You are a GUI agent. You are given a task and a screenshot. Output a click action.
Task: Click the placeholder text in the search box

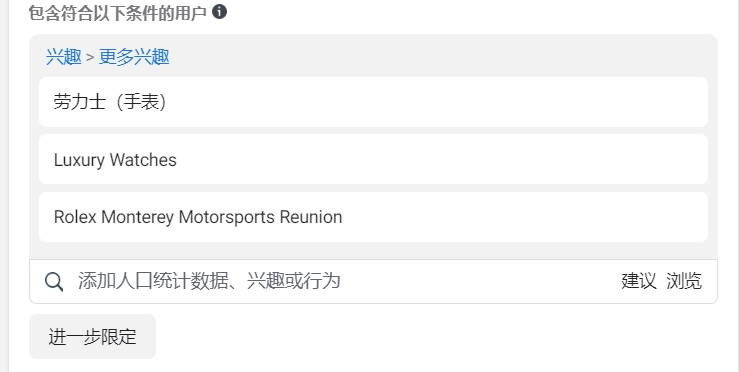point(209,281)
